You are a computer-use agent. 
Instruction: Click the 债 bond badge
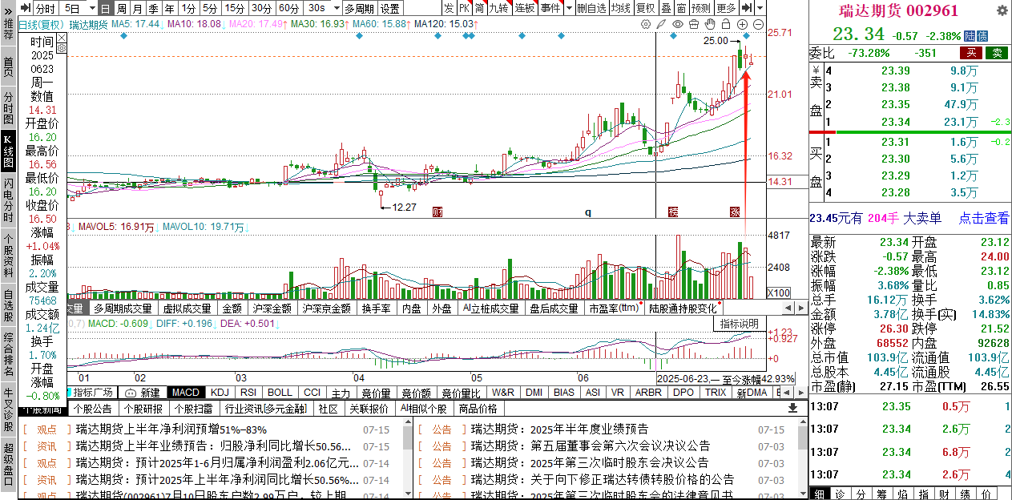982,35
